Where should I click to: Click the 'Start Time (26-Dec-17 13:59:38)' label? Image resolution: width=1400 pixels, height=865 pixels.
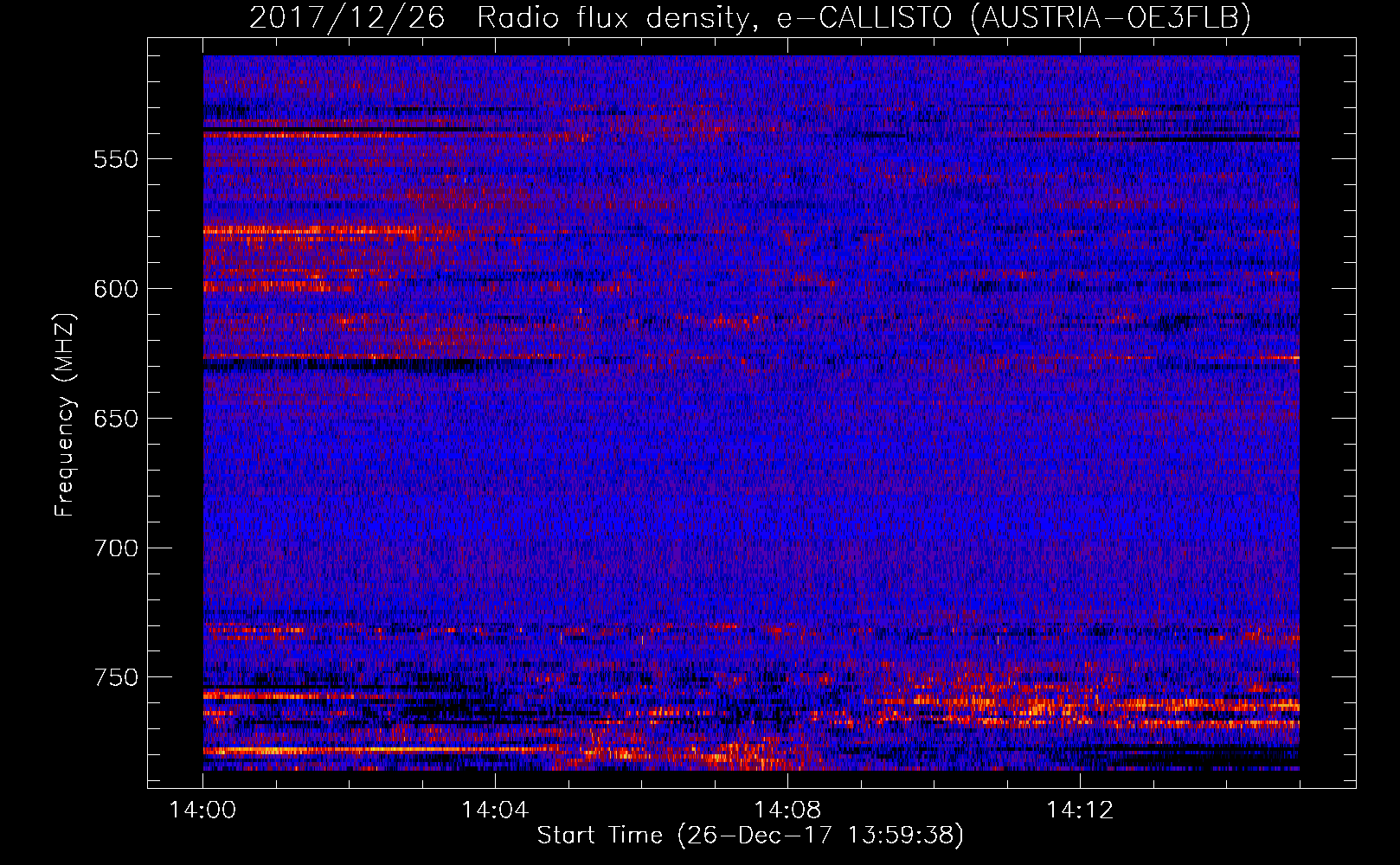750,836
